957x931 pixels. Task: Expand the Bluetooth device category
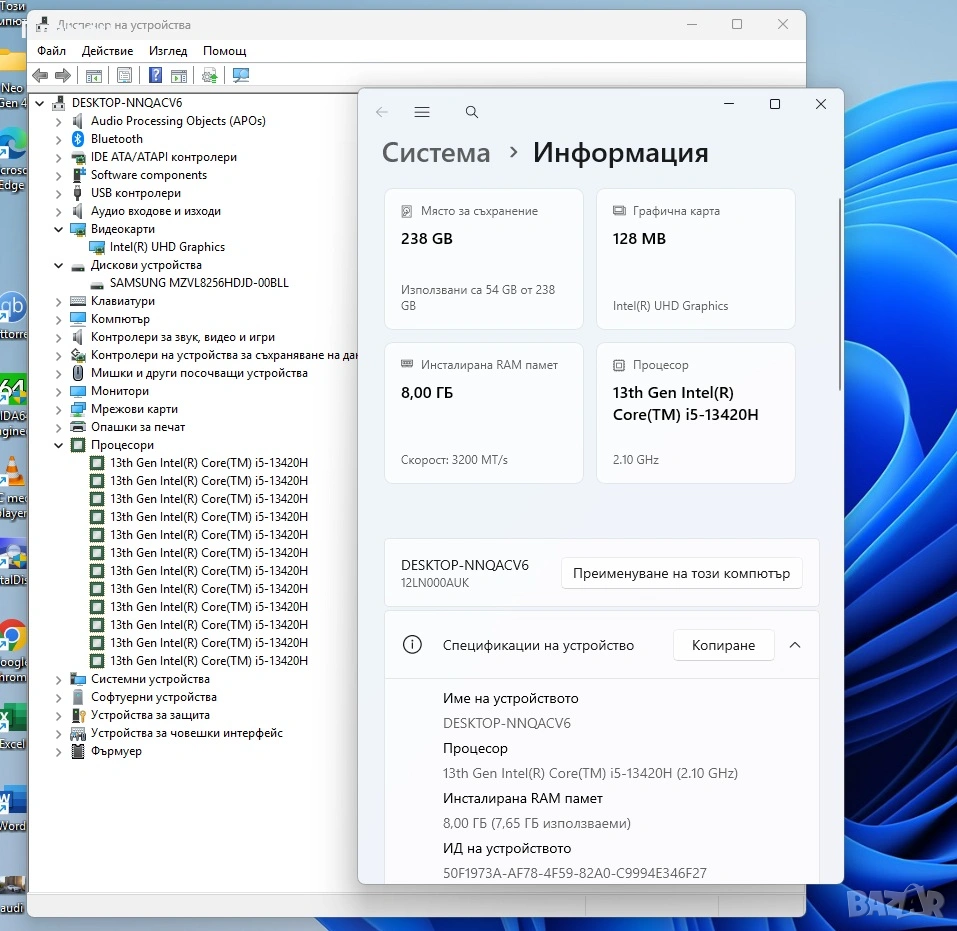click(59, 139)
